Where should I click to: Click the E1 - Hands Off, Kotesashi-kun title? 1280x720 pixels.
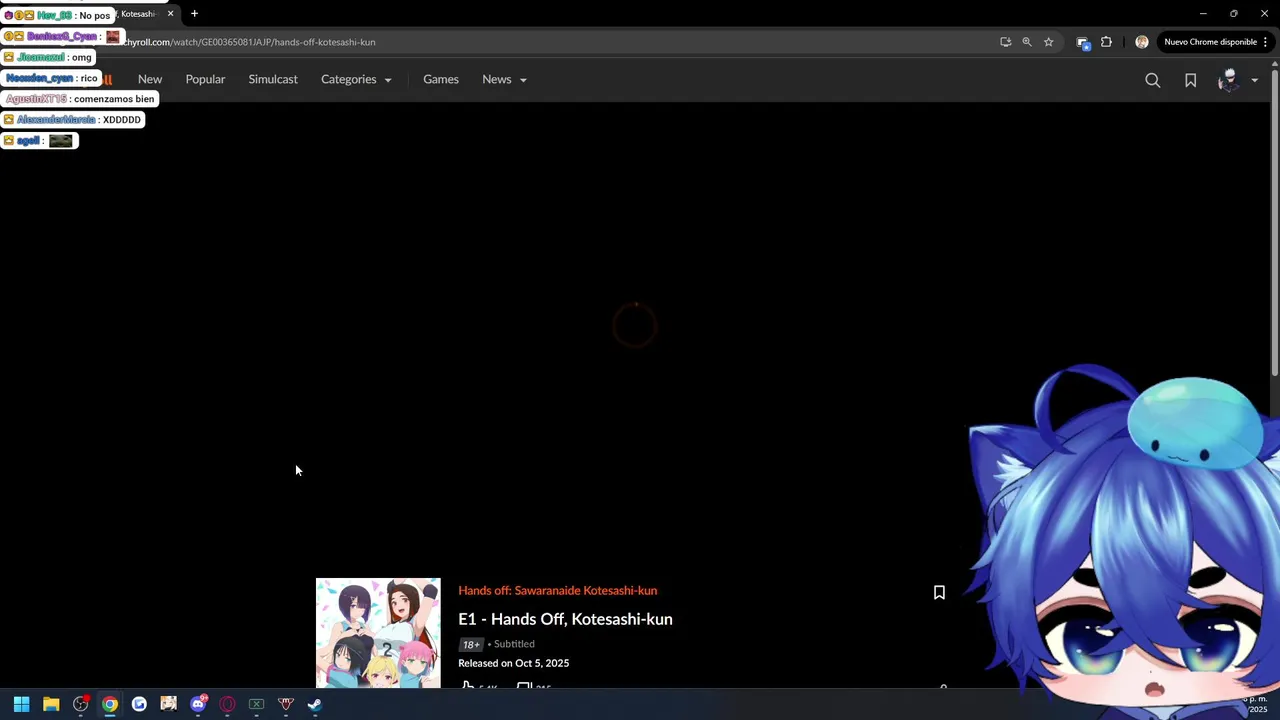pyautogui.click(x=565, y=619)
